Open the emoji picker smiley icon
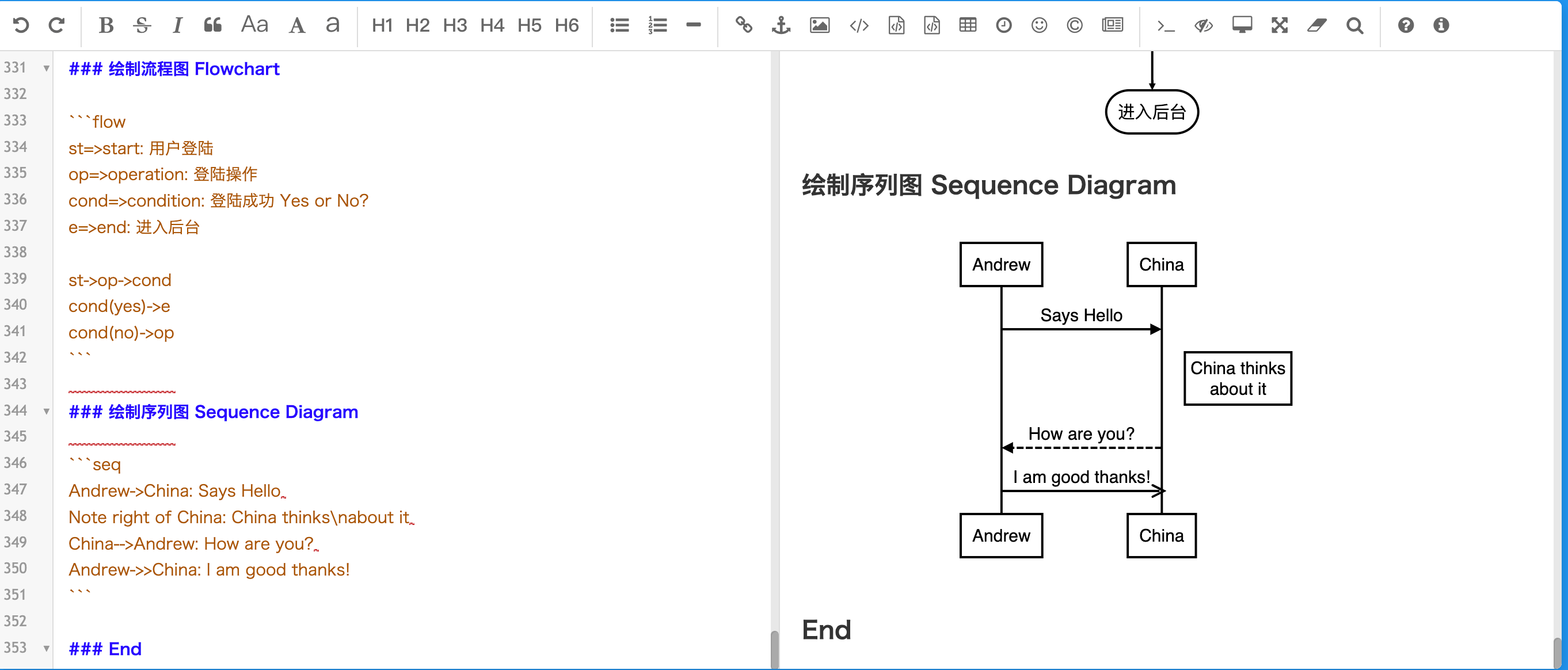Viewport: 1568px width, 670px height. 1039,25
